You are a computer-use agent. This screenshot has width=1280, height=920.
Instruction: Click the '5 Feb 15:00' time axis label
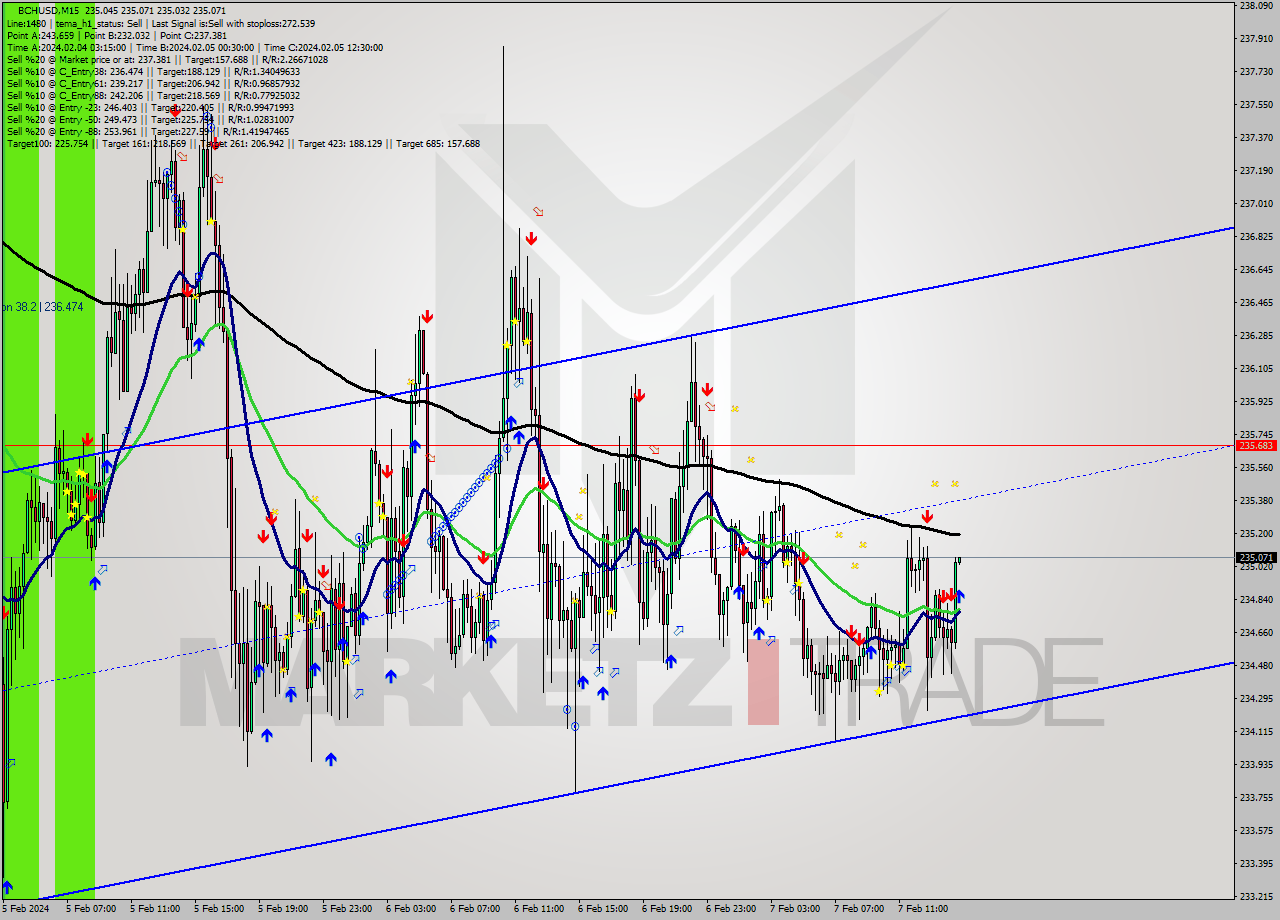219,909
